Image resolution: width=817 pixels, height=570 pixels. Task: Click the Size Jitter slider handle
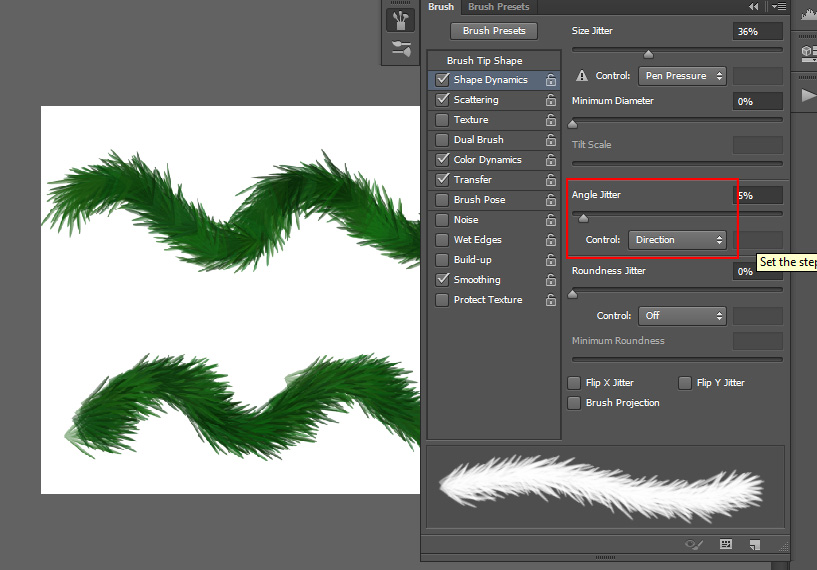[648, 54]
